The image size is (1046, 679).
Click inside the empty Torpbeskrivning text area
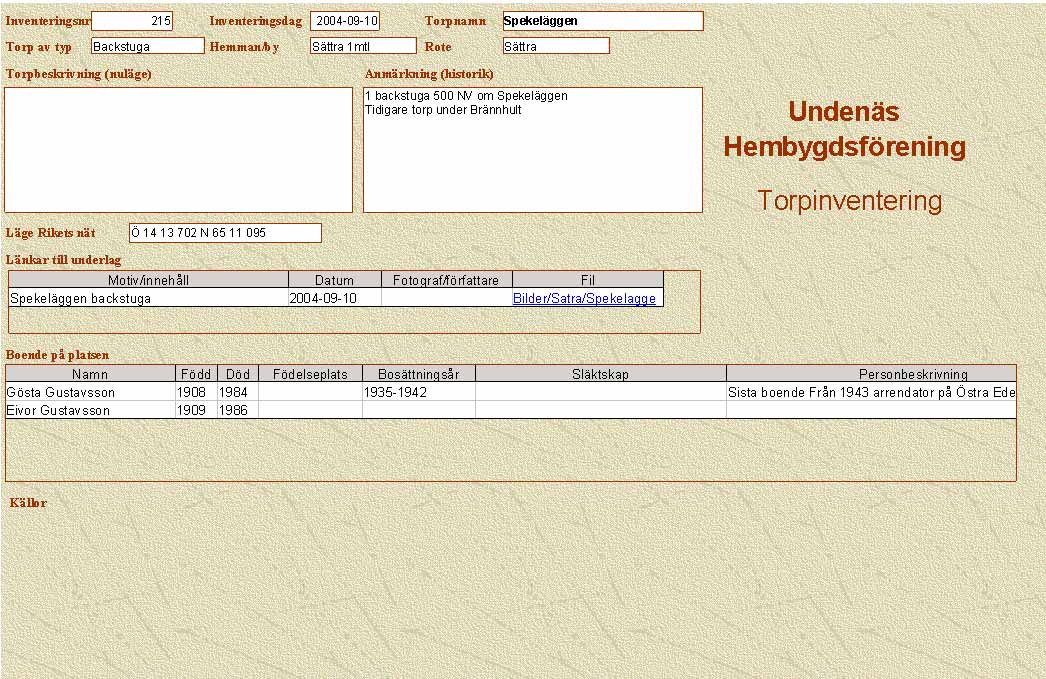(x=178, y=150)
